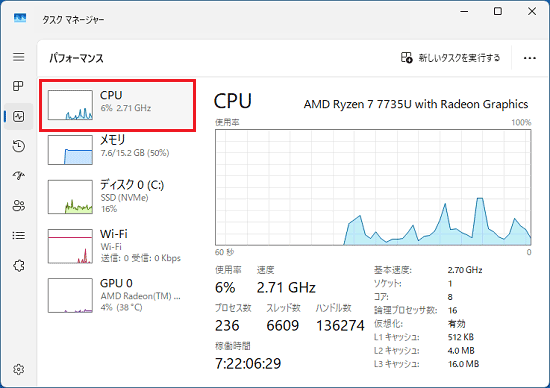The width and height of the screenshot is (550, 388).
Task: Open the Users page icon
Action: tap(19, 206)
